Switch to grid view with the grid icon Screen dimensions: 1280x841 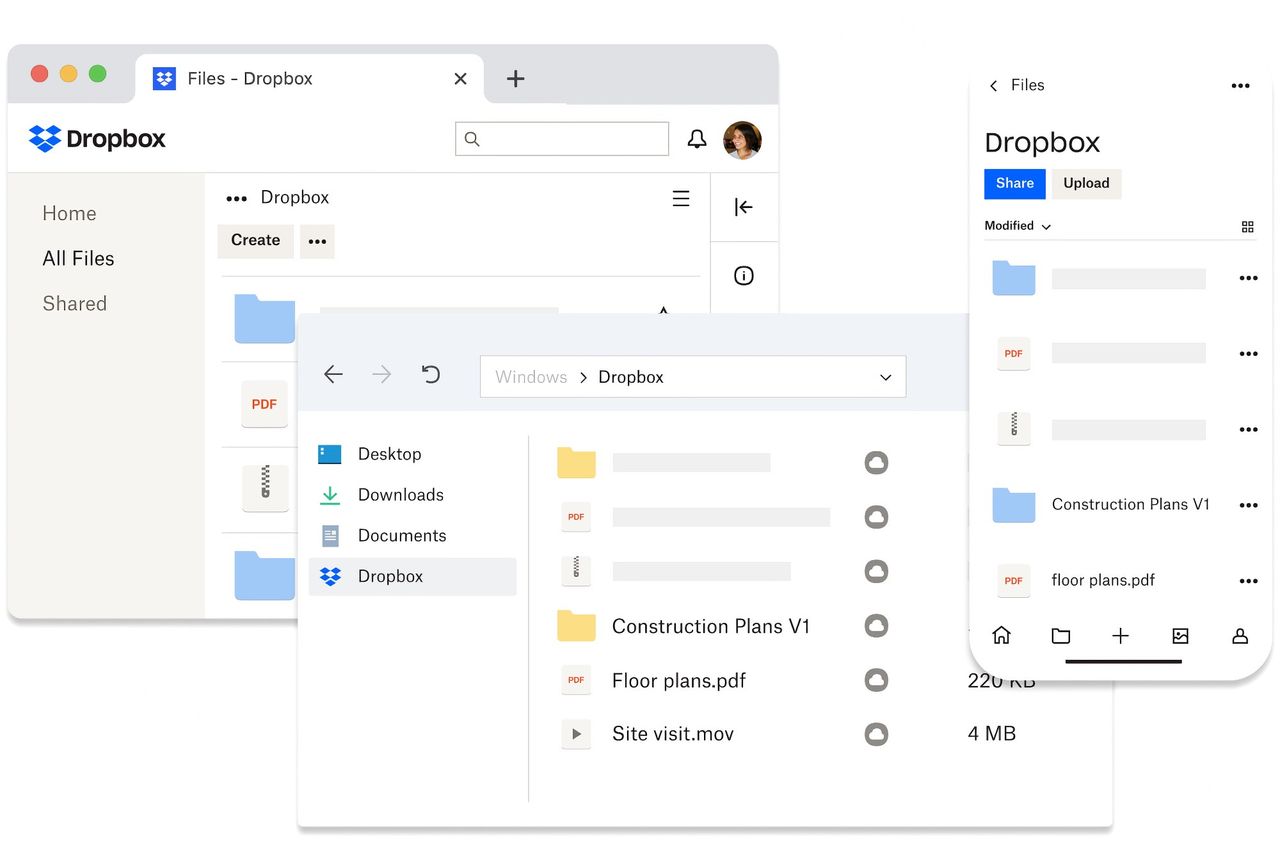(1247, 226)
